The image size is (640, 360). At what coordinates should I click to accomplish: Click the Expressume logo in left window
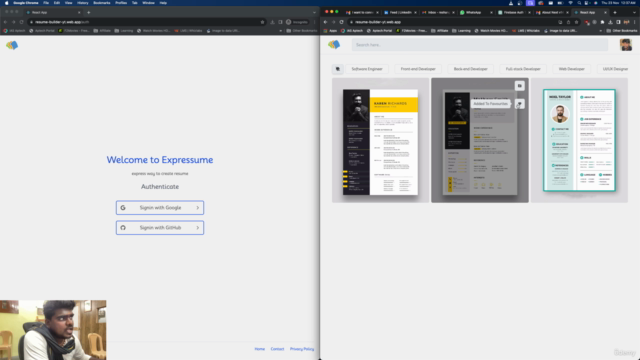(12, 45)
